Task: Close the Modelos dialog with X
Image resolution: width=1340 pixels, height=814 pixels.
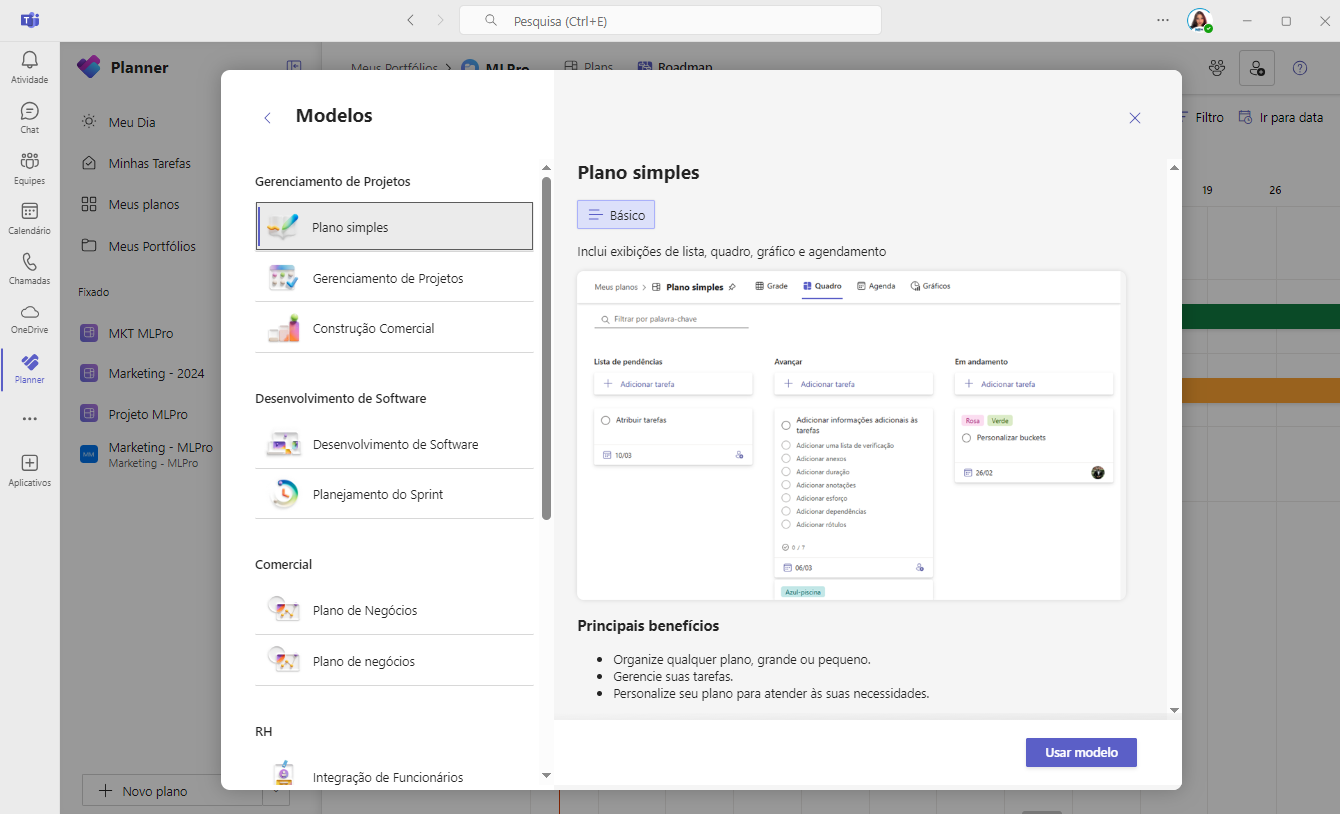Action: point(1135,118)
